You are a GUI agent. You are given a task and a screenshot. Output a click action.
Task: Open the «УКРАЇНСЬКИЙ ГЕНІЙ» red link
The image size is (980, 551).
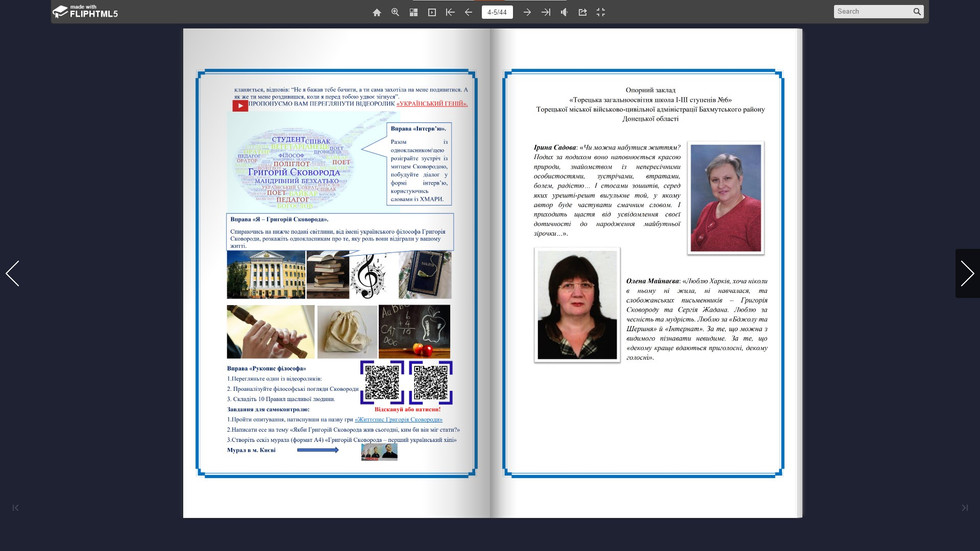[432, 104]
